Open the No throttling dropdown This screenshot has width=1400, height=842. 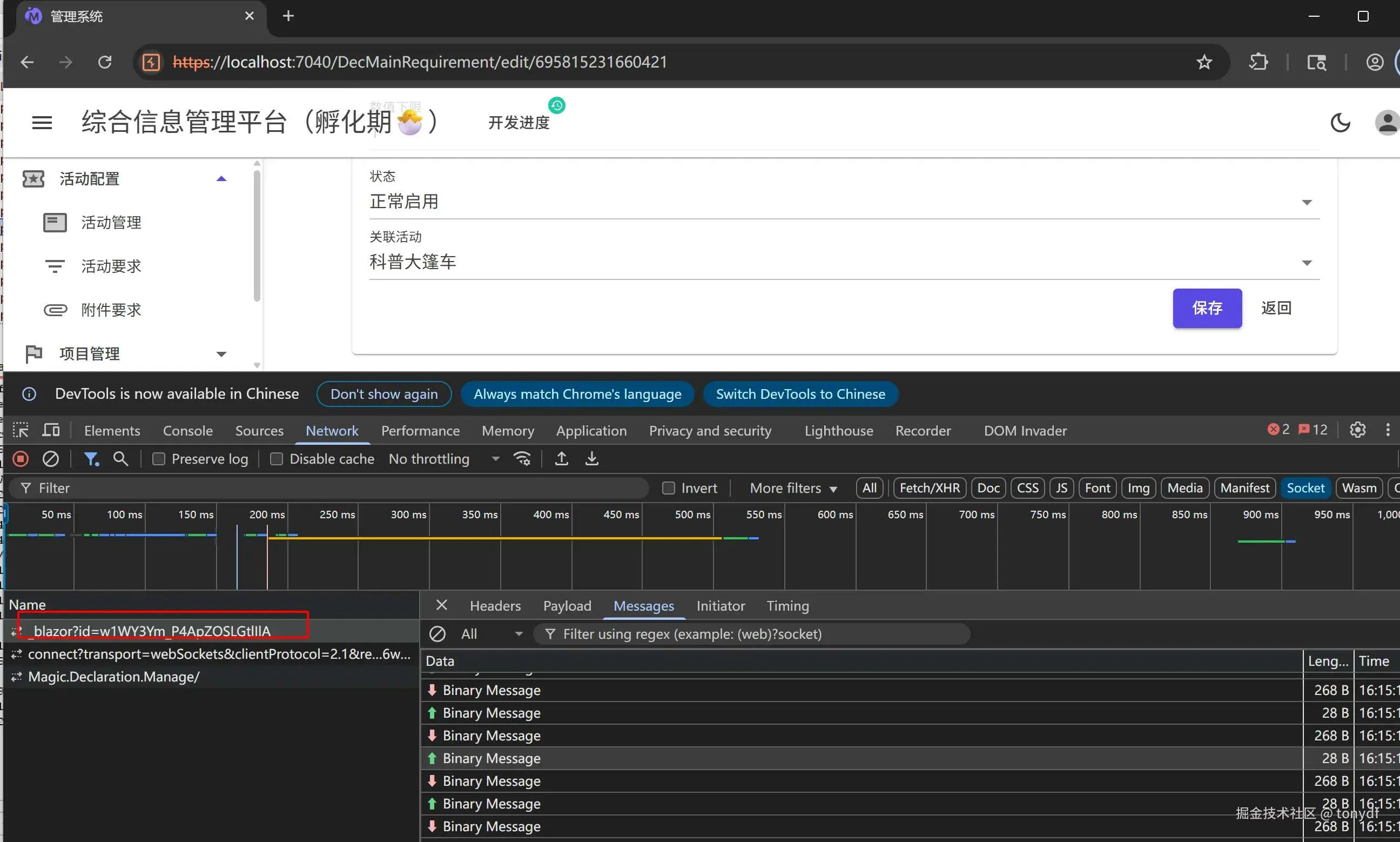click(443, 458)
